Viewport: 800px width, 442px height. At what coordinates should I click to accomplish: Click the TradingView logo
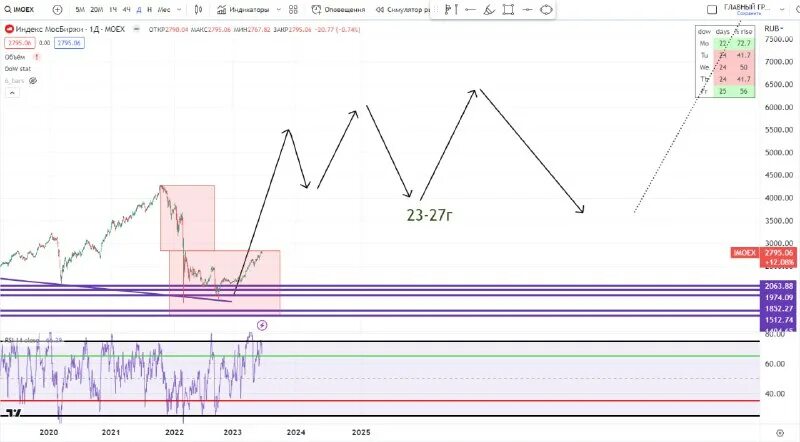click(x=14, y=414)
